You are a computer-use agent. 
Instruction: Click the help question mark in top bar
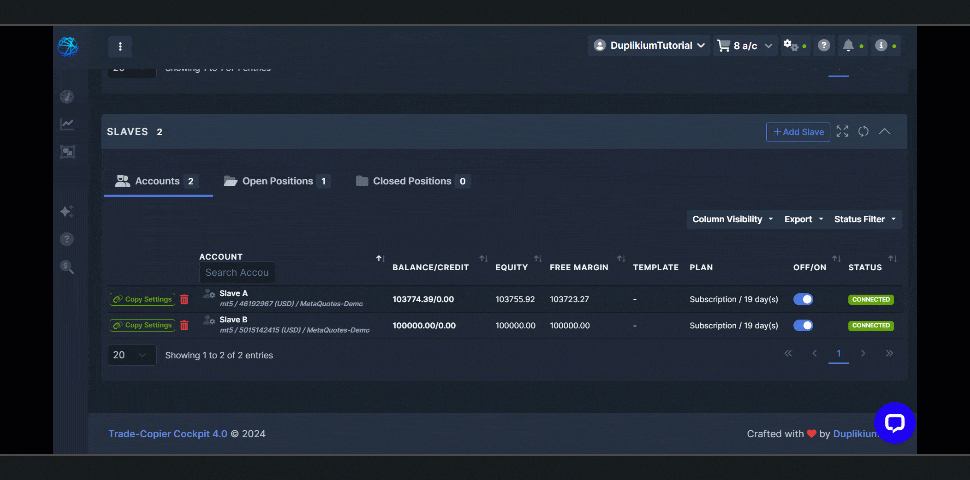pos(824,45)
